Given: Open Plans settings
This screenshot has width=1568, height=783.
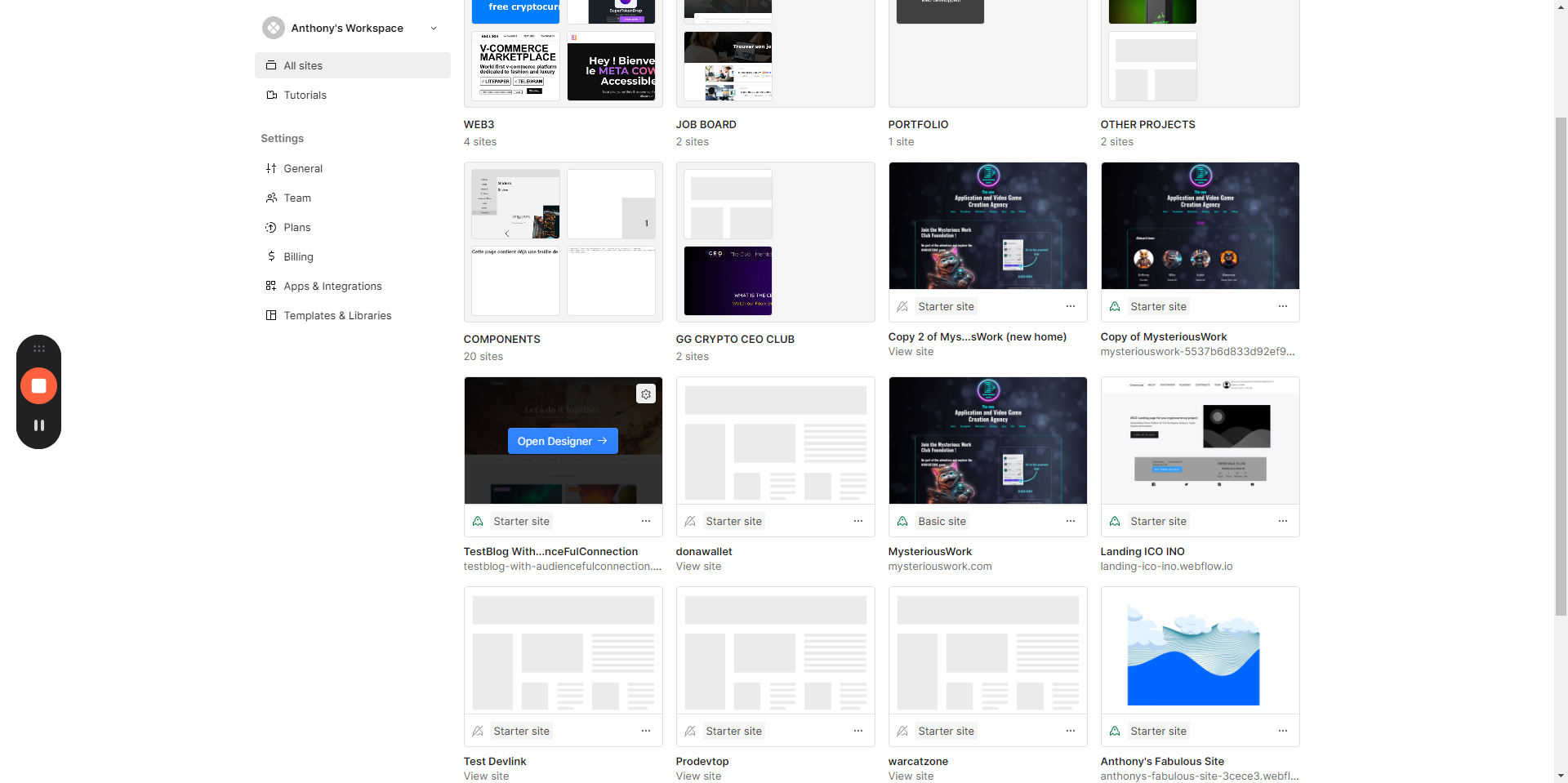Looking at the screenshot, I should (x=353, y=227).
